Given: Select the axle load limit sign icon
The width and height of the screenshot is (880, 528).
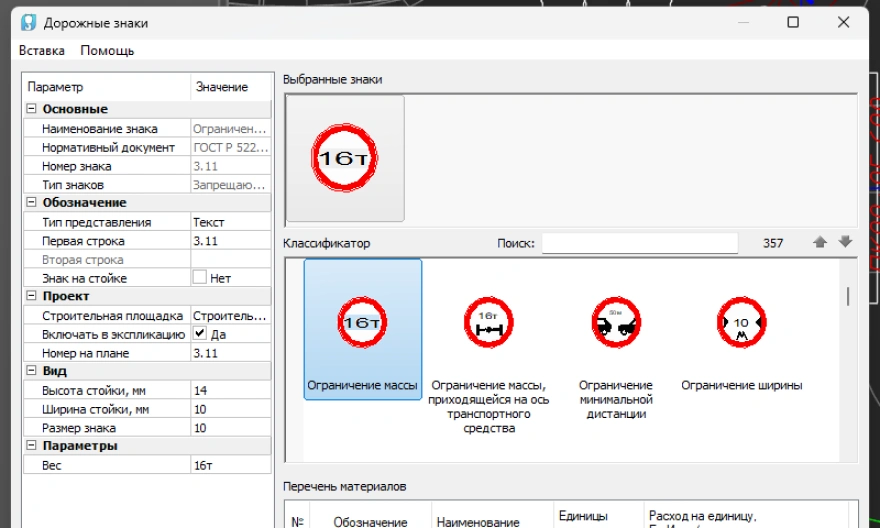Looking at the screenshot, I should click(488, 323).
